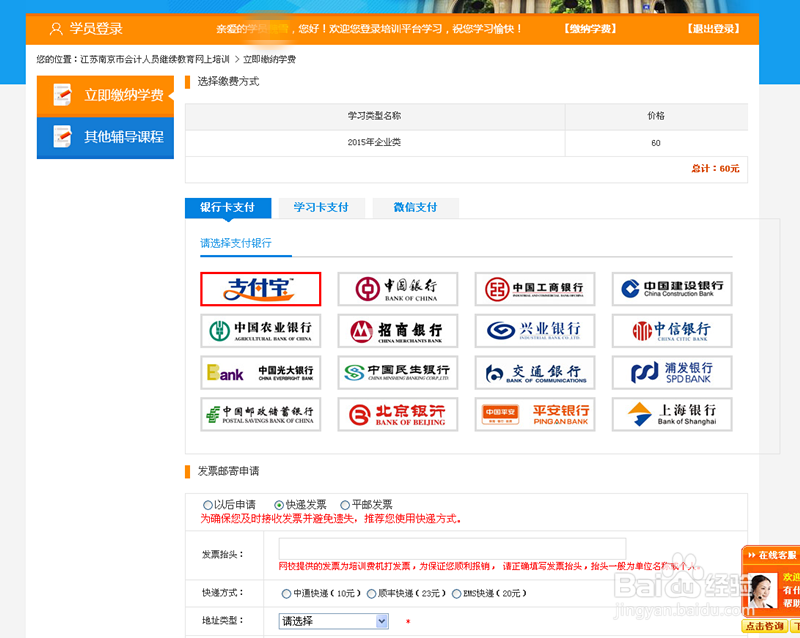Select the 以后申请 radio button
This screenshot has width=800, height=638.
pyautogui.click(x=208, y=505)
